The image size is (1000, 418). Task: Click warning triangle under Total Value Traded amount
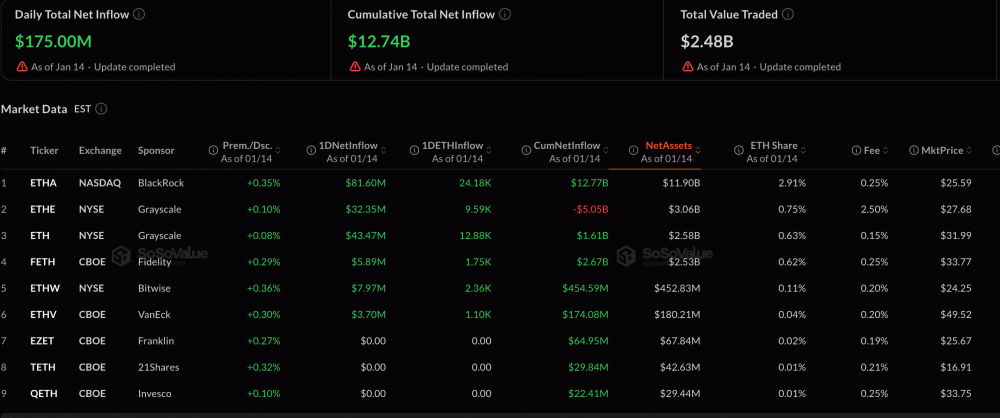(687, 67)
